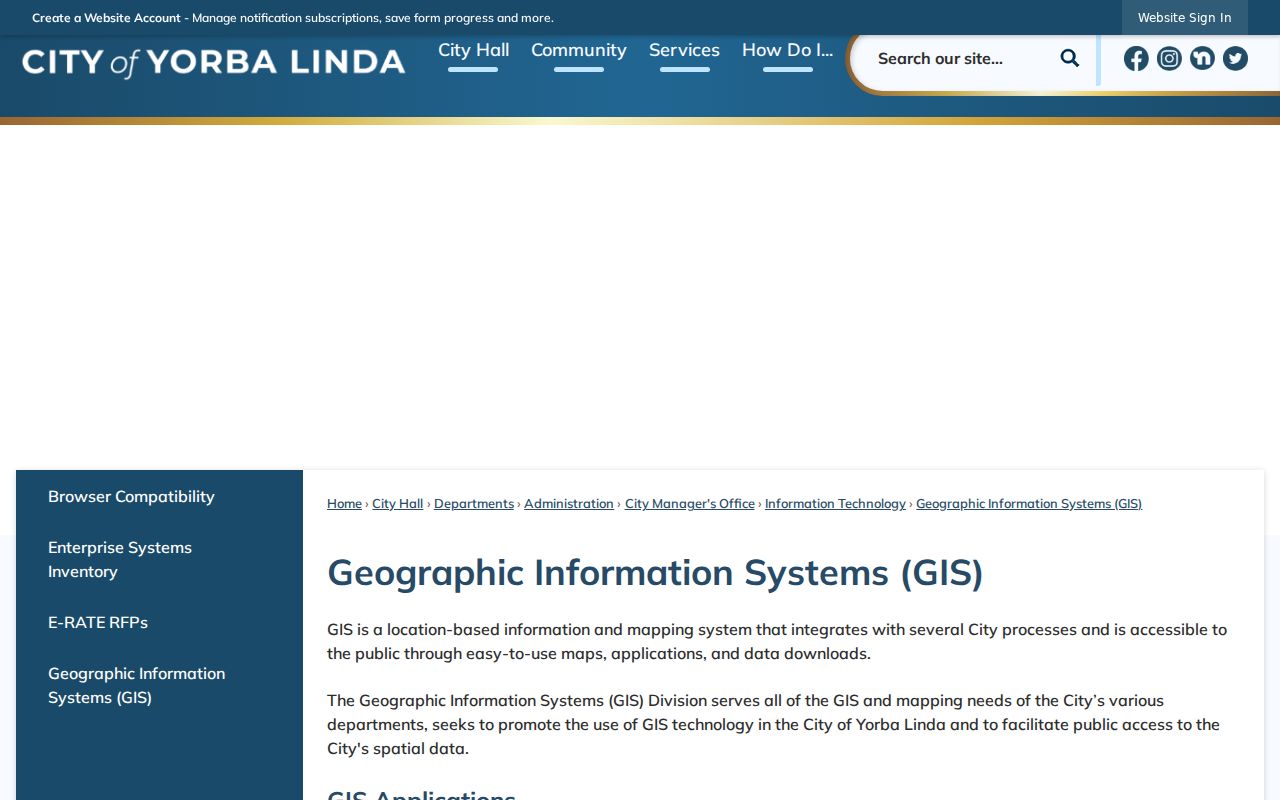Click the Information Technology breadcrumb link
The image size is (1280, 800).
click(x=835, y=504)
